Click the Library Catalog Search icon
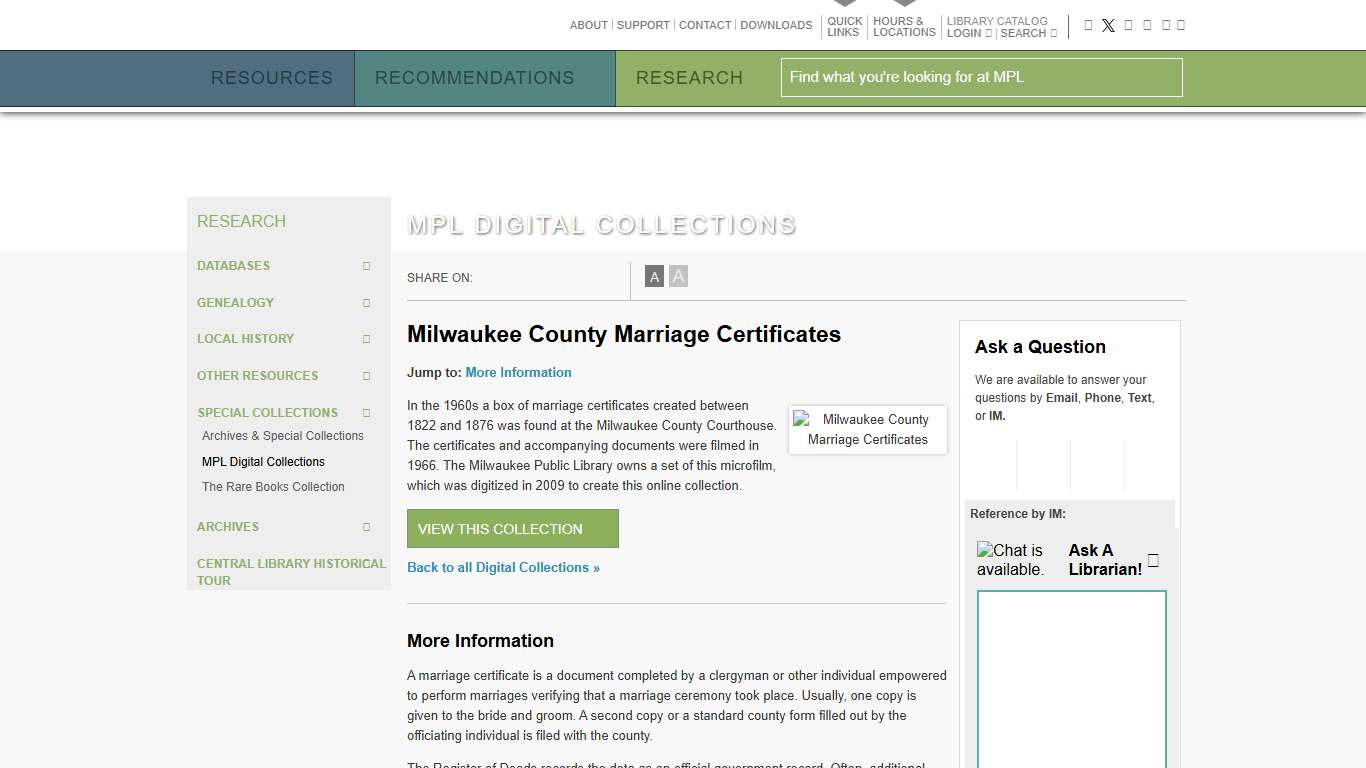 point(1053,33)
